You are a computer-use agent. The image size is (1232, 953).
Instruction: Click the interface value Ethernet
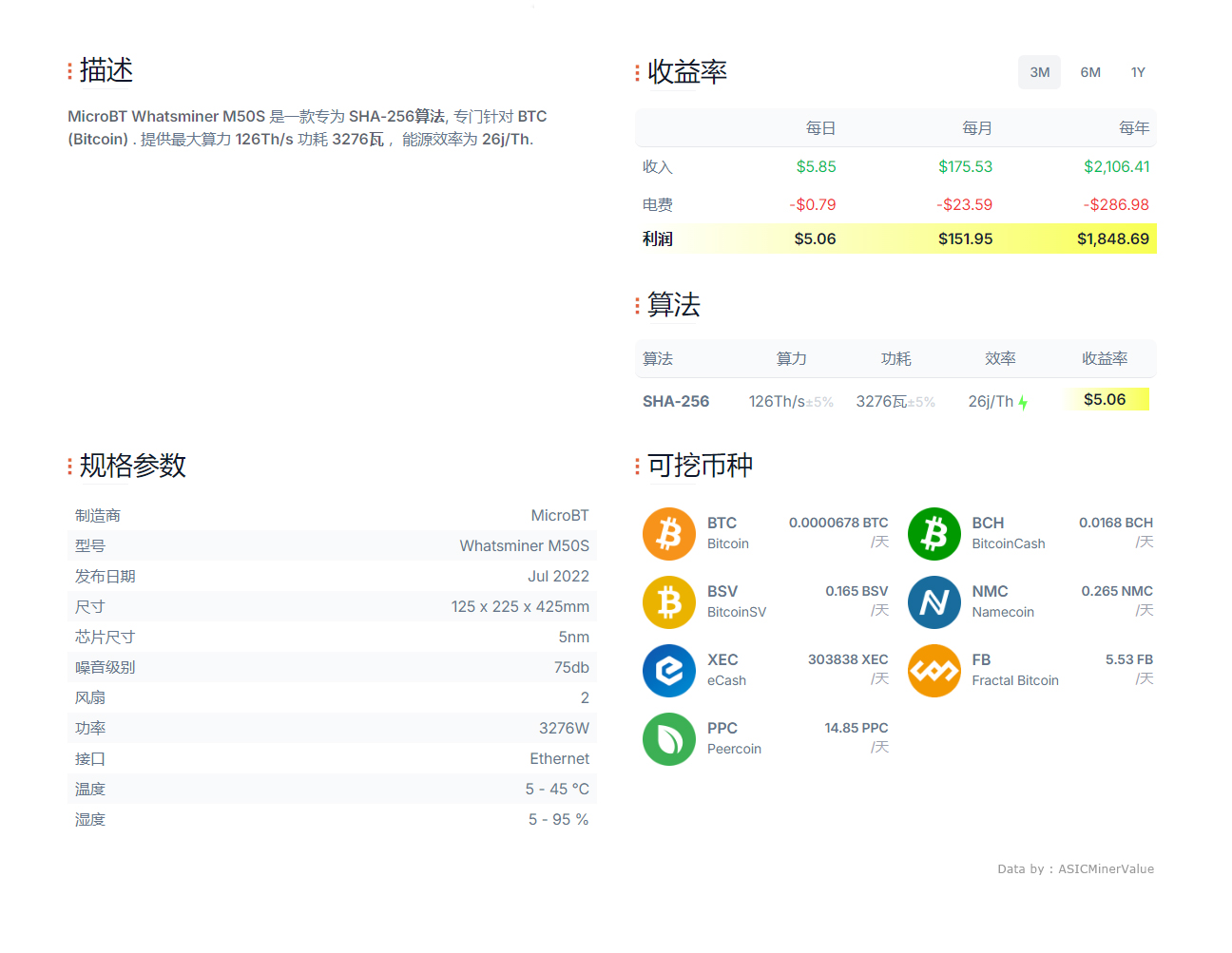(x=559, y=758)
